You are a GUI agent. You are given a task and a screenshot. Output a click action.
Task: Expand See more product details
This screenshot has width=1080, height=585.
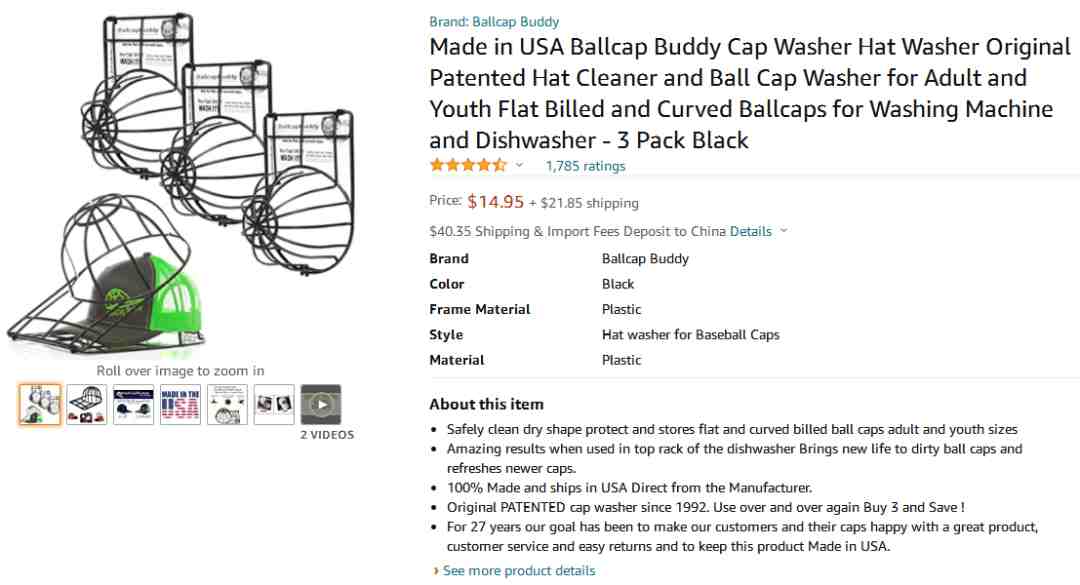[519, 571]
